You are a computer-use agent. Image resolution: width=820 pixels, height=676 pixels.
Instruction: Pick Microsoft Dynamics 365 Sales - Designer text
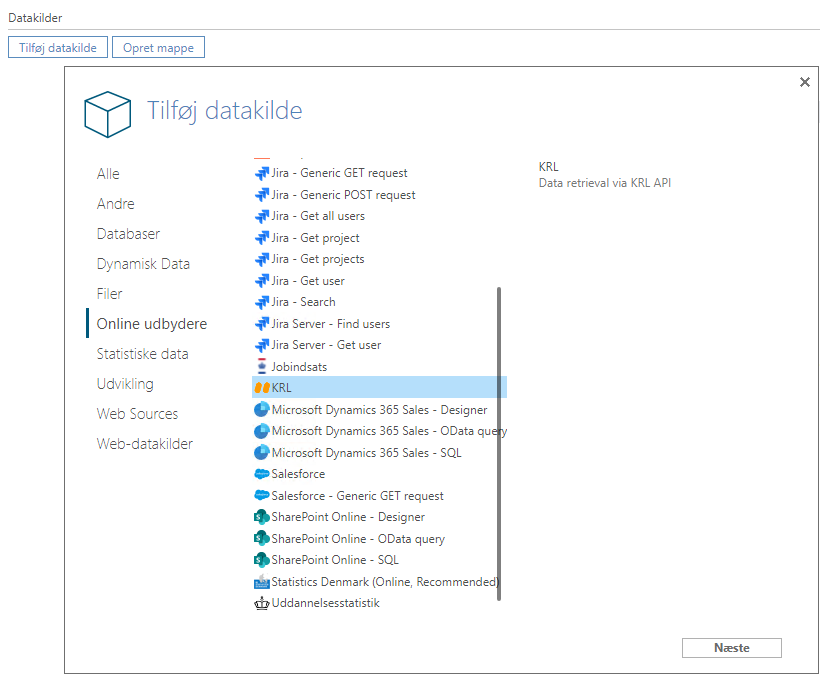tap(380, 410)
